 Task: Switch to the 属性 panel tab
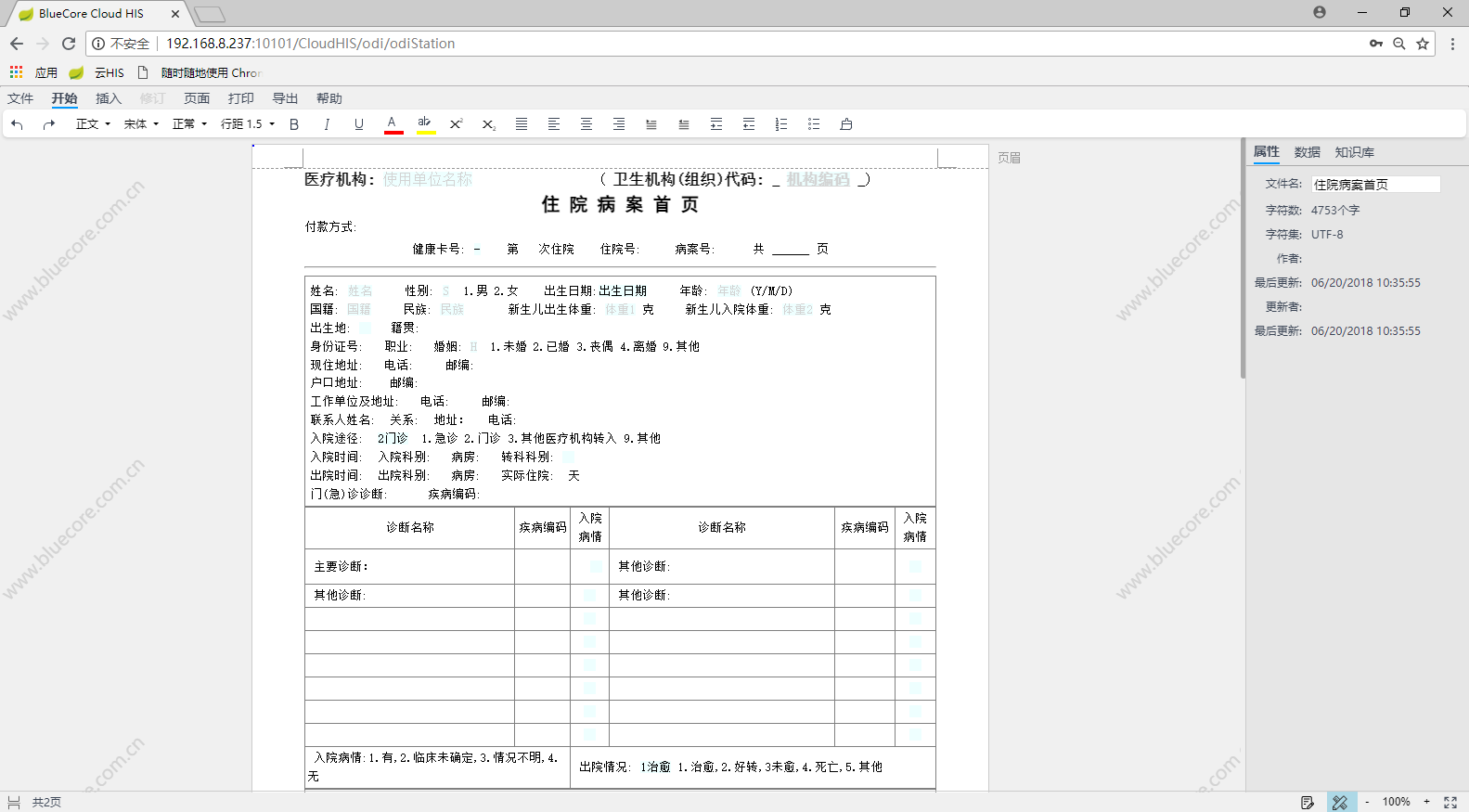coord(1267,152)
